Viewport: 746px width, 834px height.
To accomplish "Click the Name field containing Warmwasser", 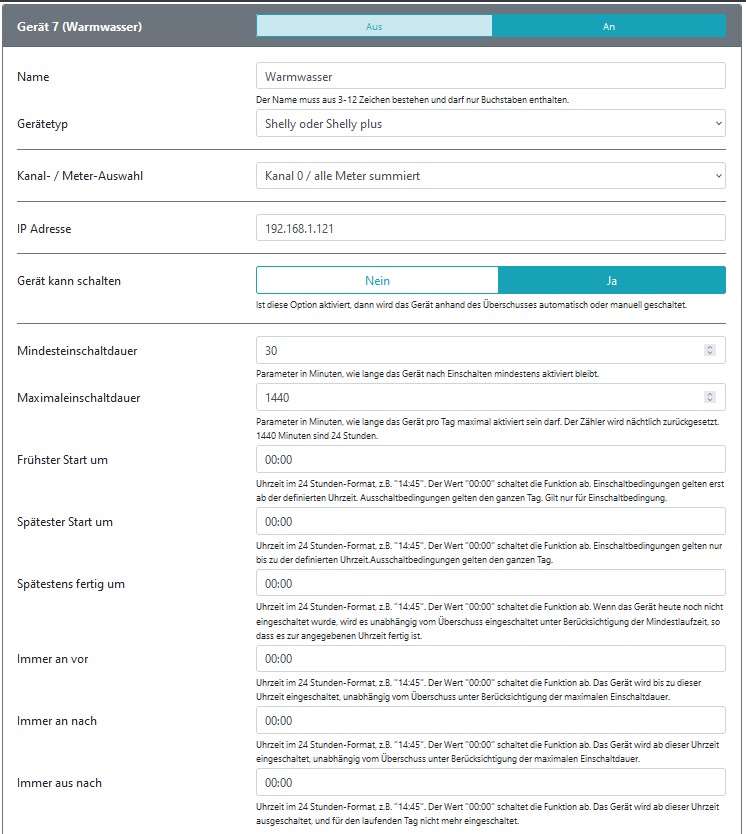I will pyautogui.click(x=490, y=76).
